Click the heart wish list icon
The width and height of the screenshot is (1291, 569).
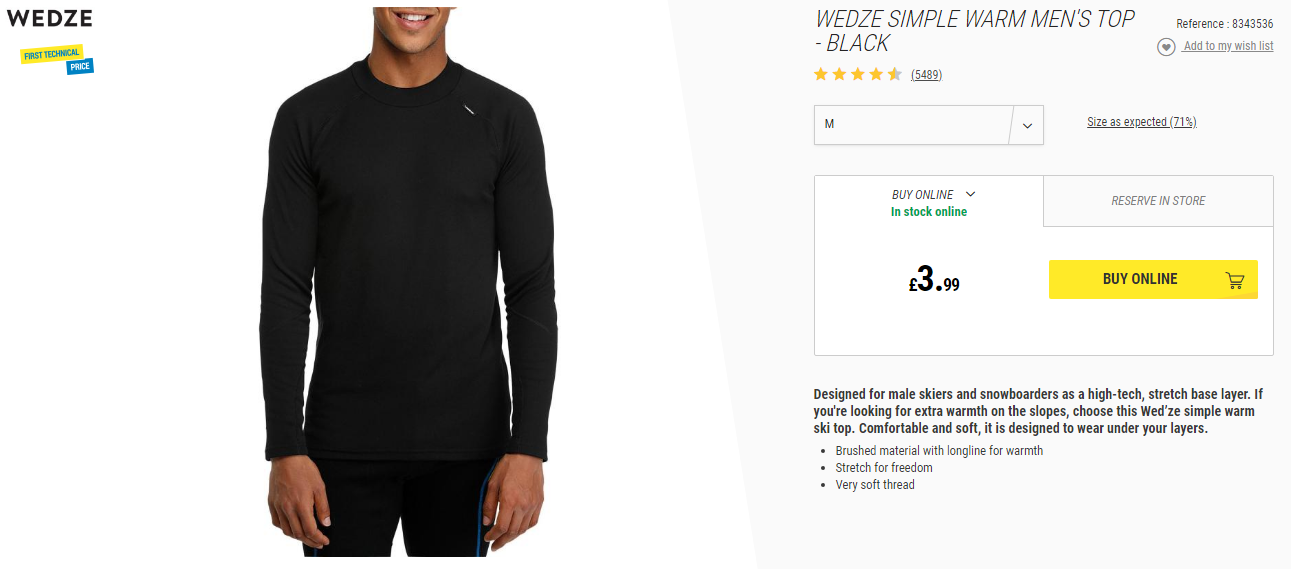[x=1166, y=47]
